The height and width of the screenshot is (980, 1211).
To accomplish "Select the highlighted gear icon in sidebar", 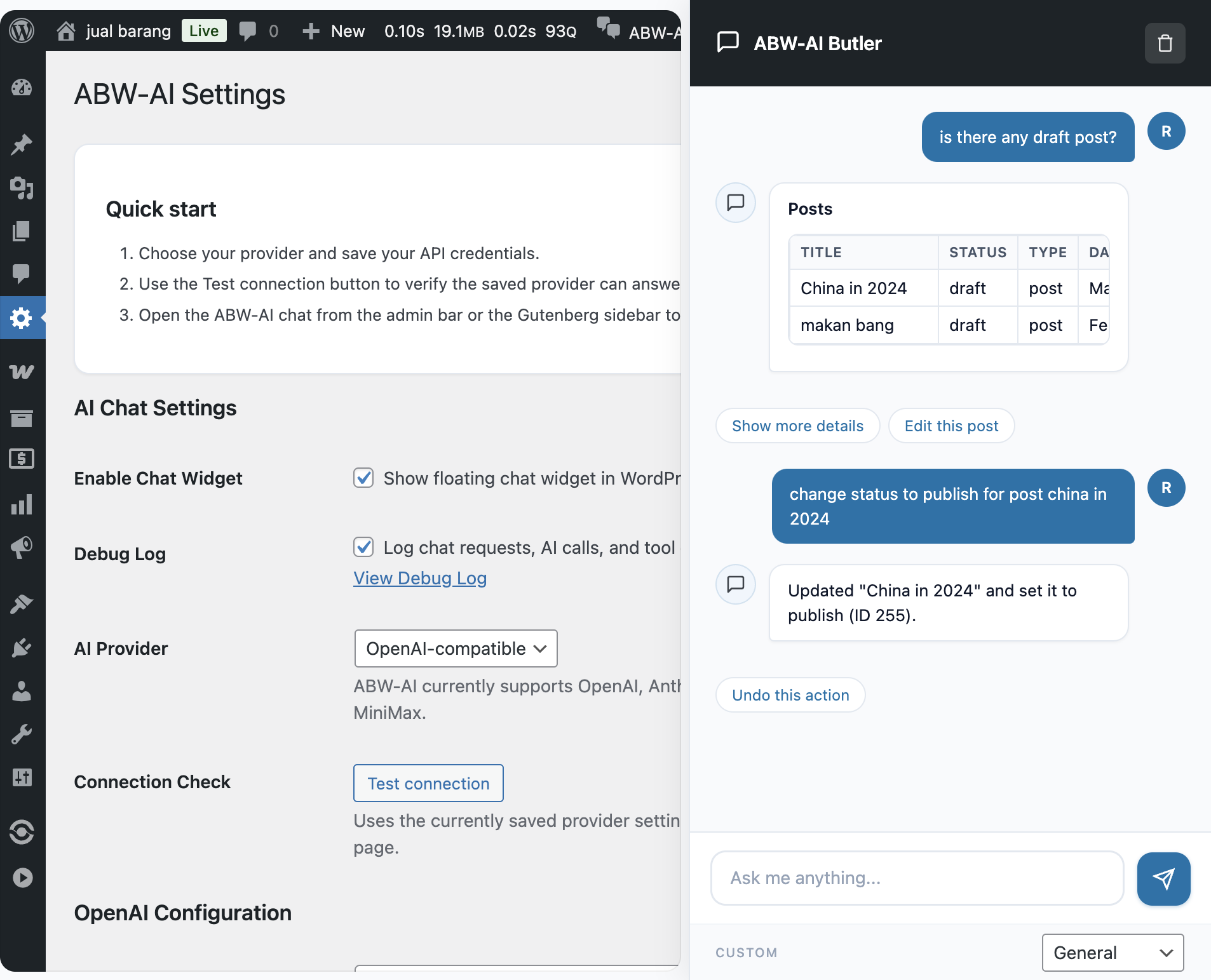I will pyautogui.click(x=22, y=318).
